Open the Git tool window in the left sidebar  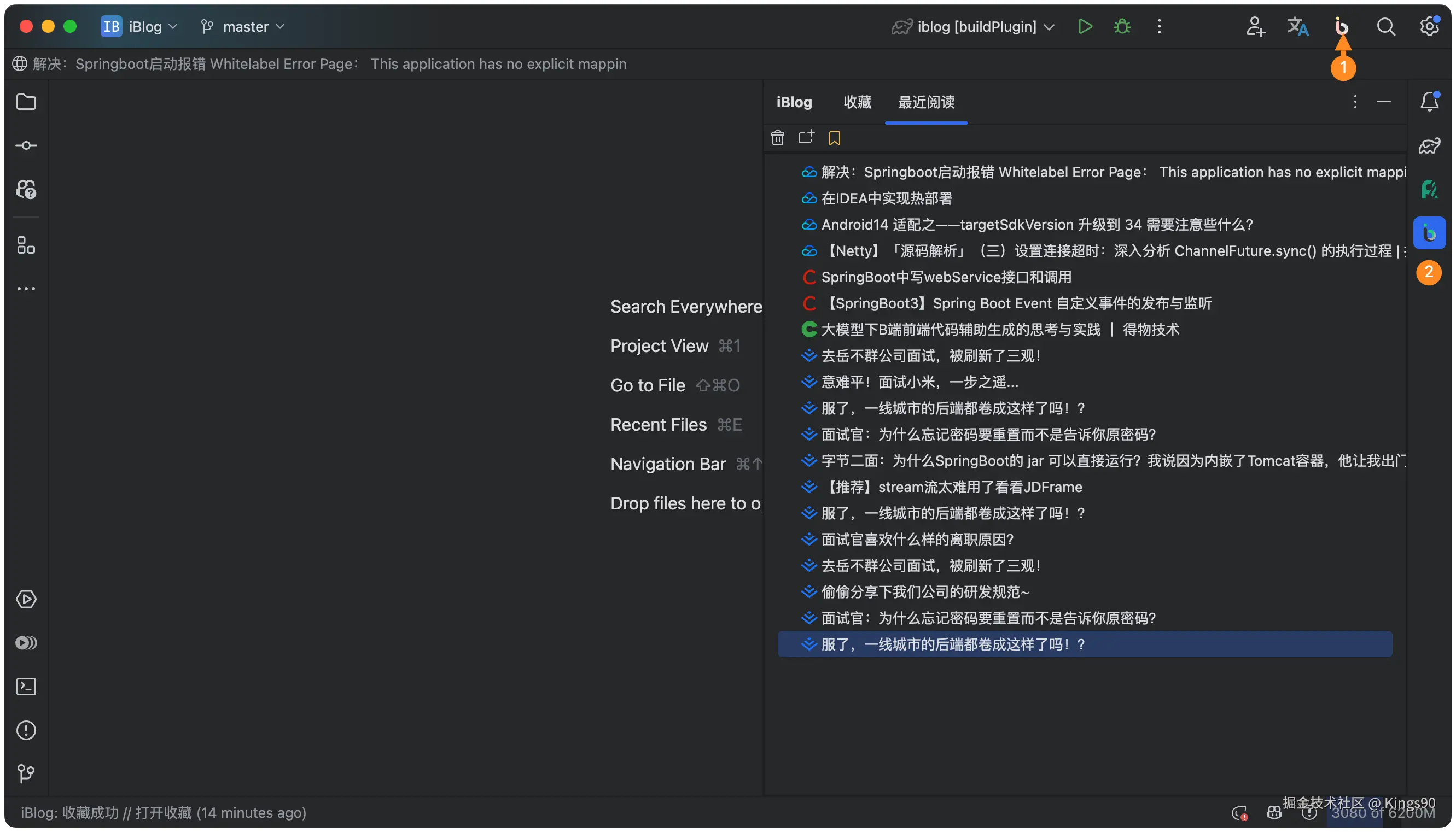pyautogui.click(x=26, y=774)
